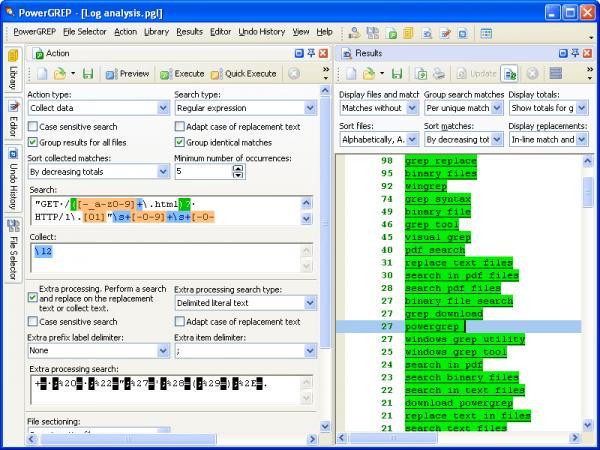Viewport: 600px width, 450px height.
Task: Click the Preview button
Action: (127, 73)
